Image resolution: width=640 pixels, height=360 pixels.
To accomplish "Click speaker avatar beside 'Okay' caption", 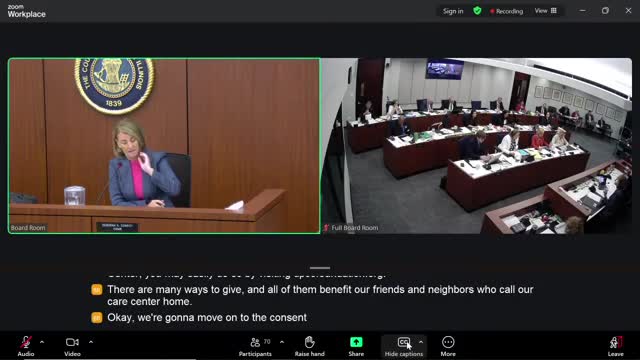I will click(97, 318).
